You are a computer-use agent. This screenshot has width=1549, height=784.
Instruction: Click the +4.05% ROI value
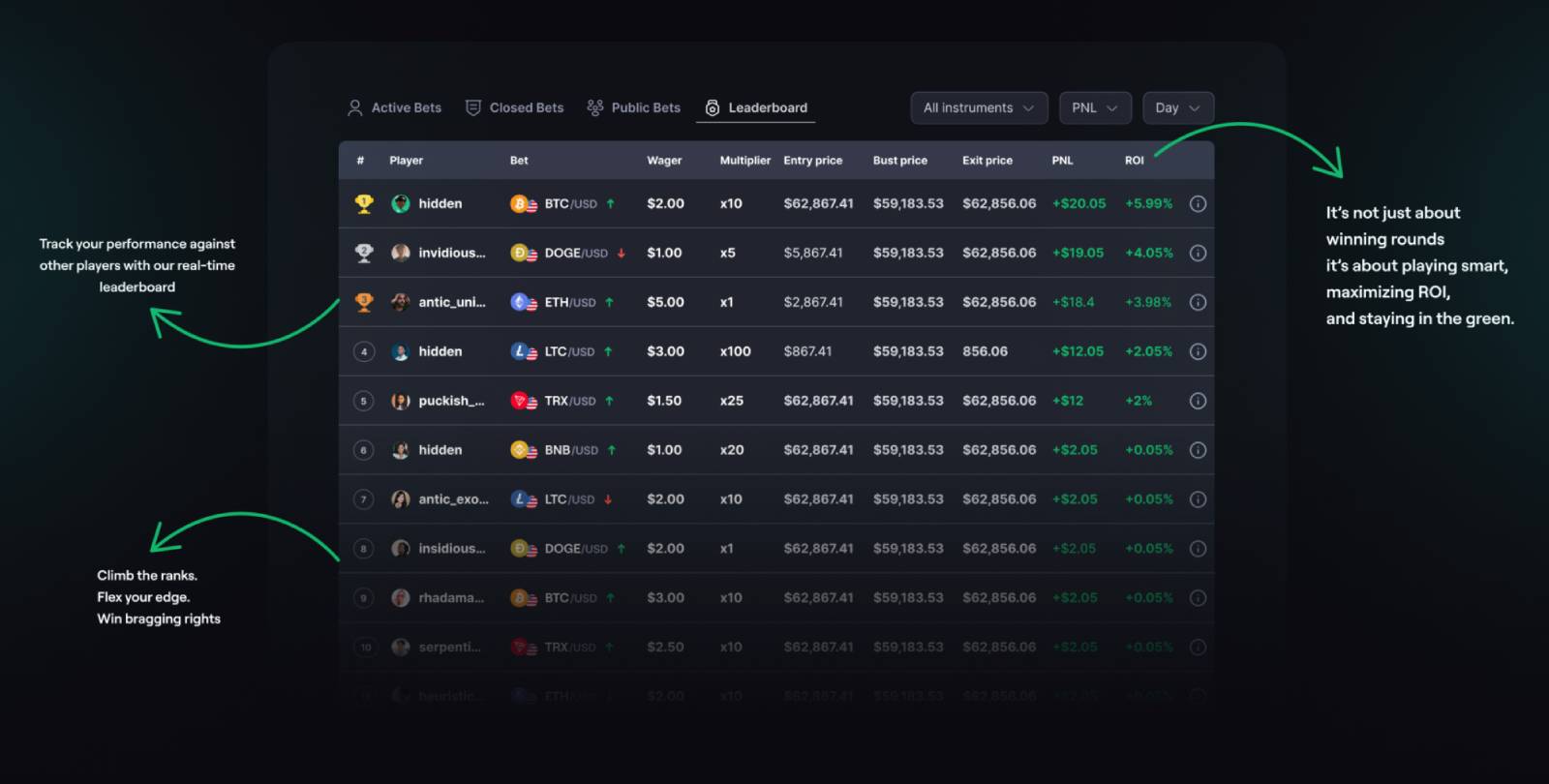[1148, 254]
